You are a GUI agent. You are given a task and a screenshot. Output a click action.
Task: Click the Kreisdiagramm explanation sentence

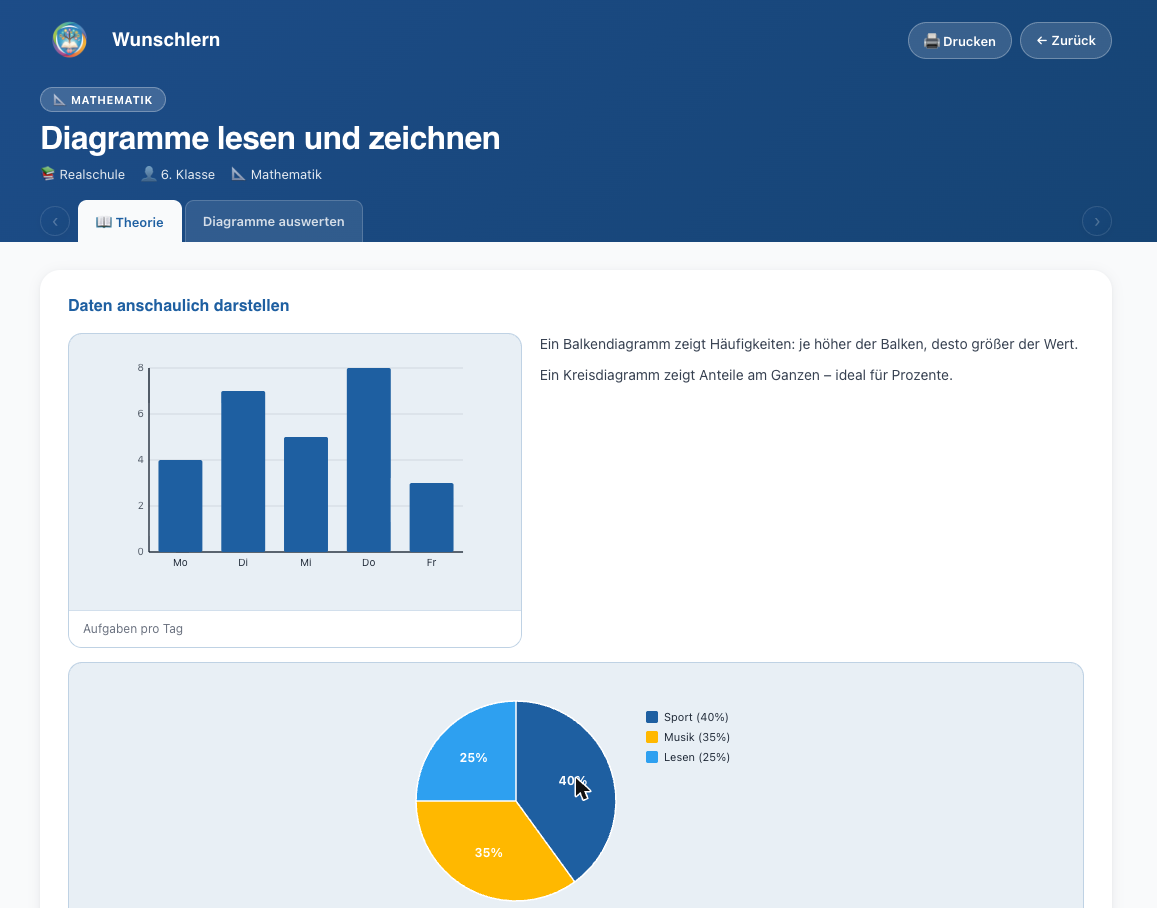pos(746,375)
